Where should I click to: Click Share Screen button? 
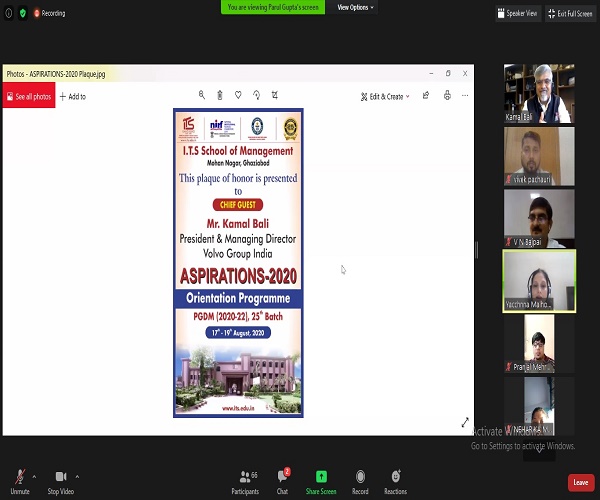321,482
